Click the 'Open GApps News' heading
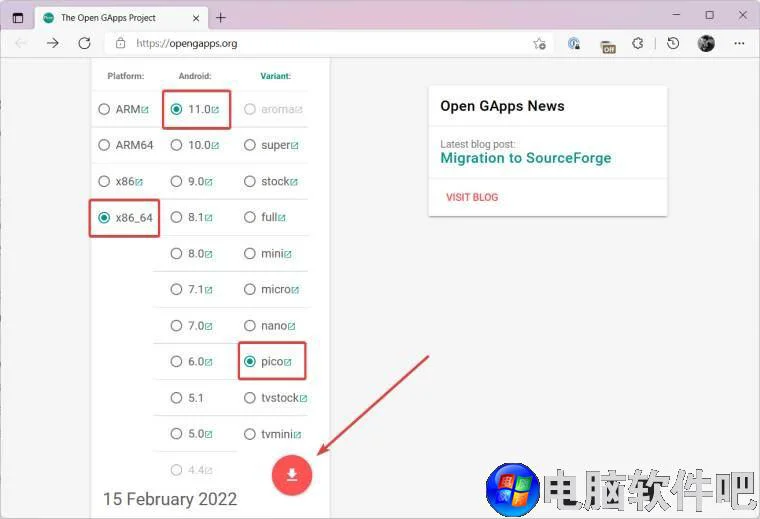Screen dimensions: 760x519 [x=502, y=106]
